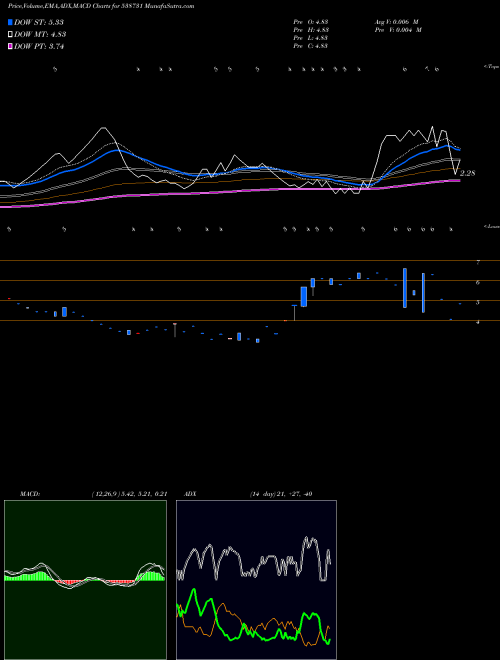Viewport: 500px width, 660px height.
Task: Click the 7 price axis label
Action: click(x=478, y=263)
